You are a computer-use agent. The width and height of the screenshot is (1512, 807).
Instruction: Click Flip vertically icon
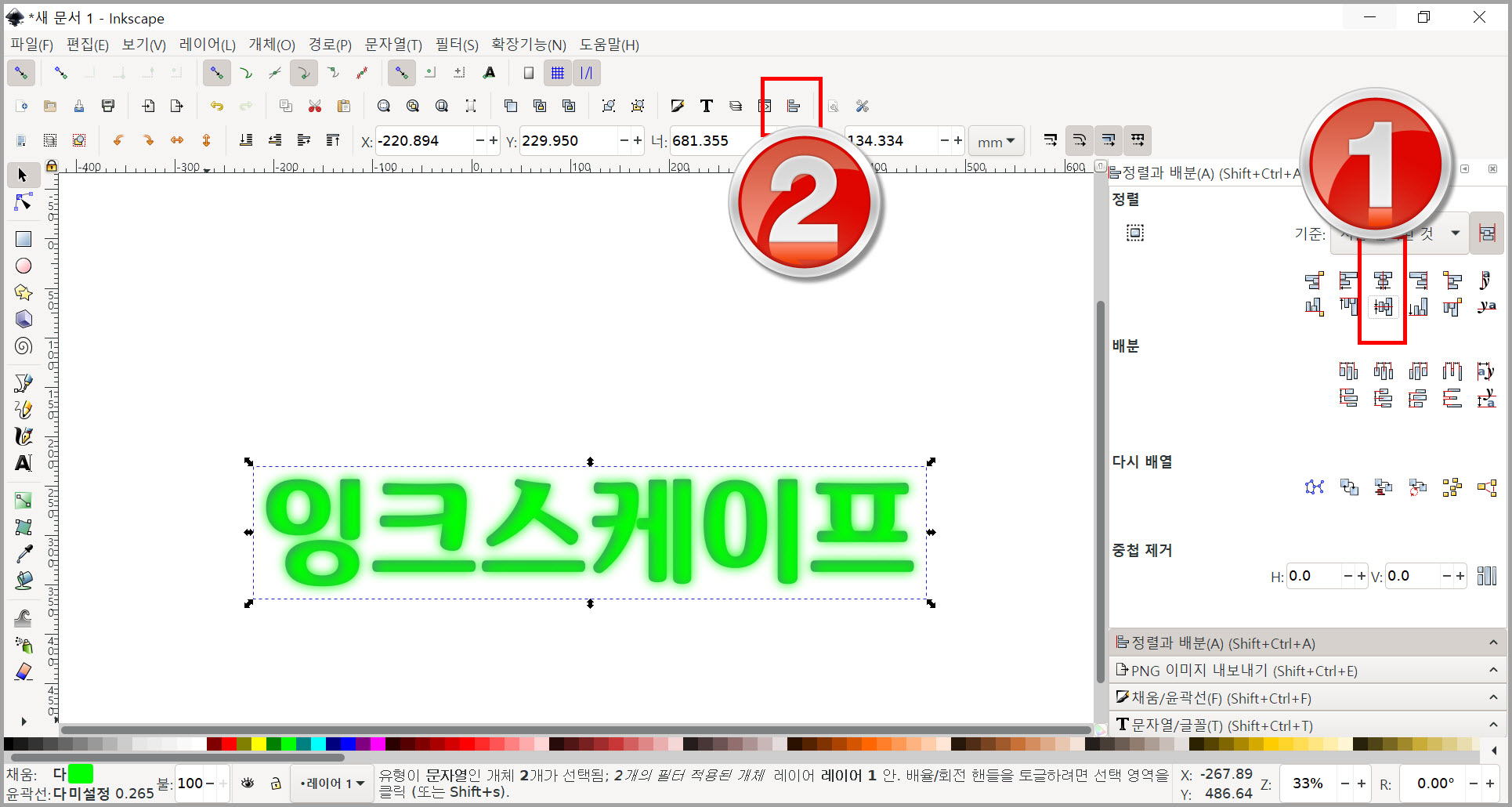tap(206, 140)
